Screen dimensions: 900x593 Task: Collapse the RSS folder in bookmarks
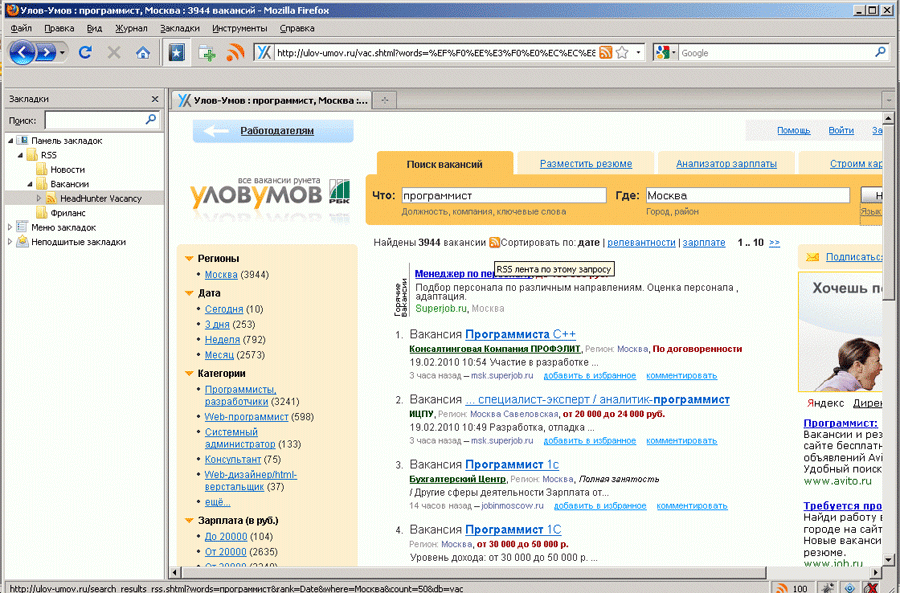pos(20,155)
